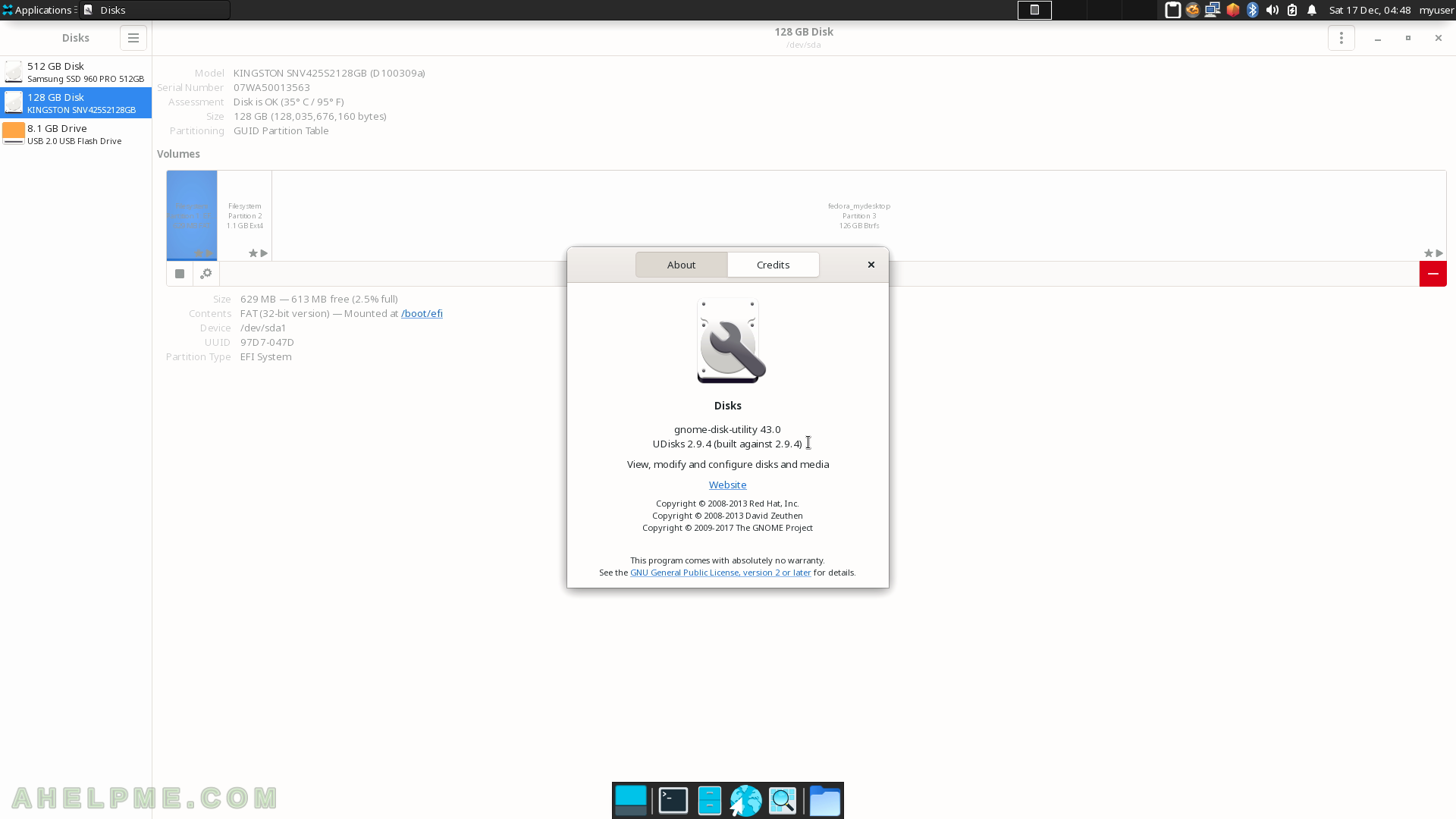Close the About Disks dialog
This screenshot has width=1456, height=819.
point(871,265)
